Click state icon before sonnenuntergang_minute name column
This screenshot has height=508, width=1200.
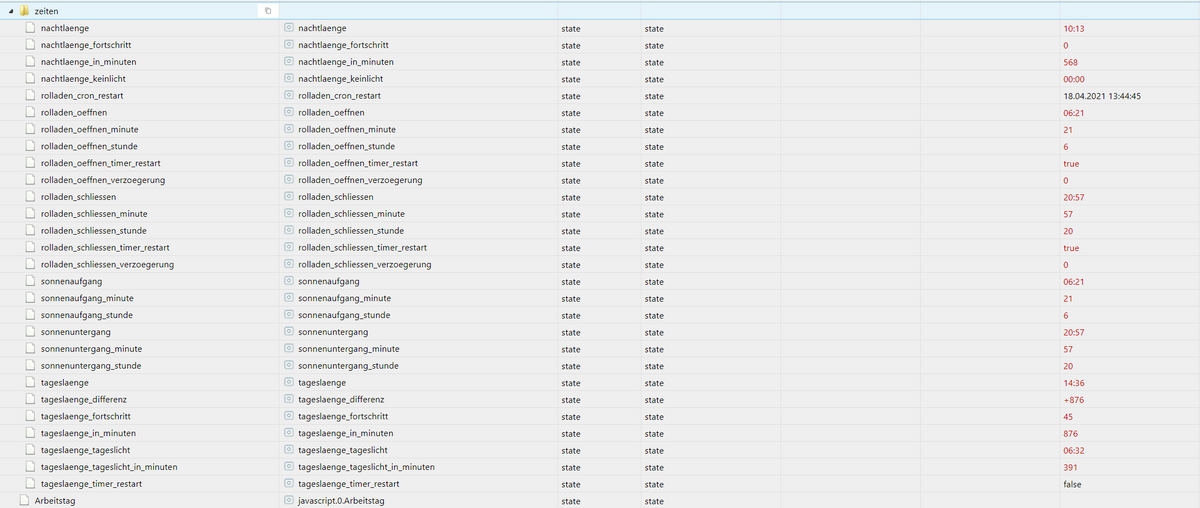tap(289, 348)
